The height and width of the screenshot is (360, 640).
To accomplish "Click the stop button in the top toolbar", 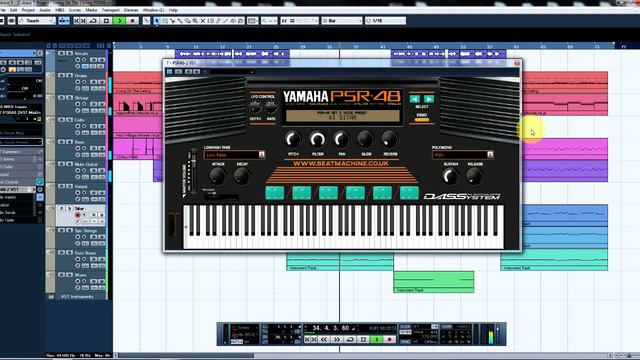I will (107, 20).
